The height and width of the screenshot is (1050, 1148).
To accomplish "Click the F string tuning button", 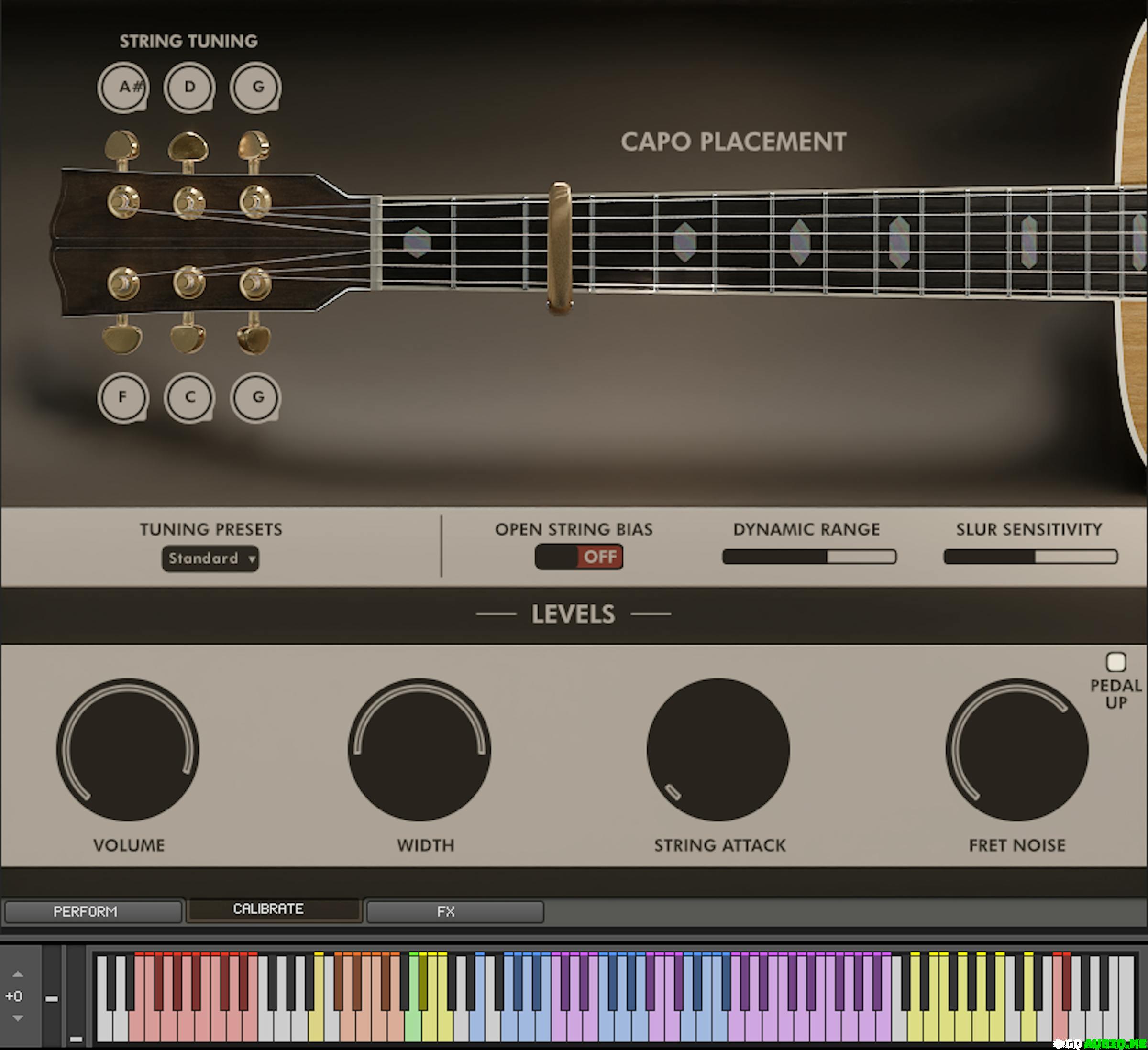I will (123, 398).
